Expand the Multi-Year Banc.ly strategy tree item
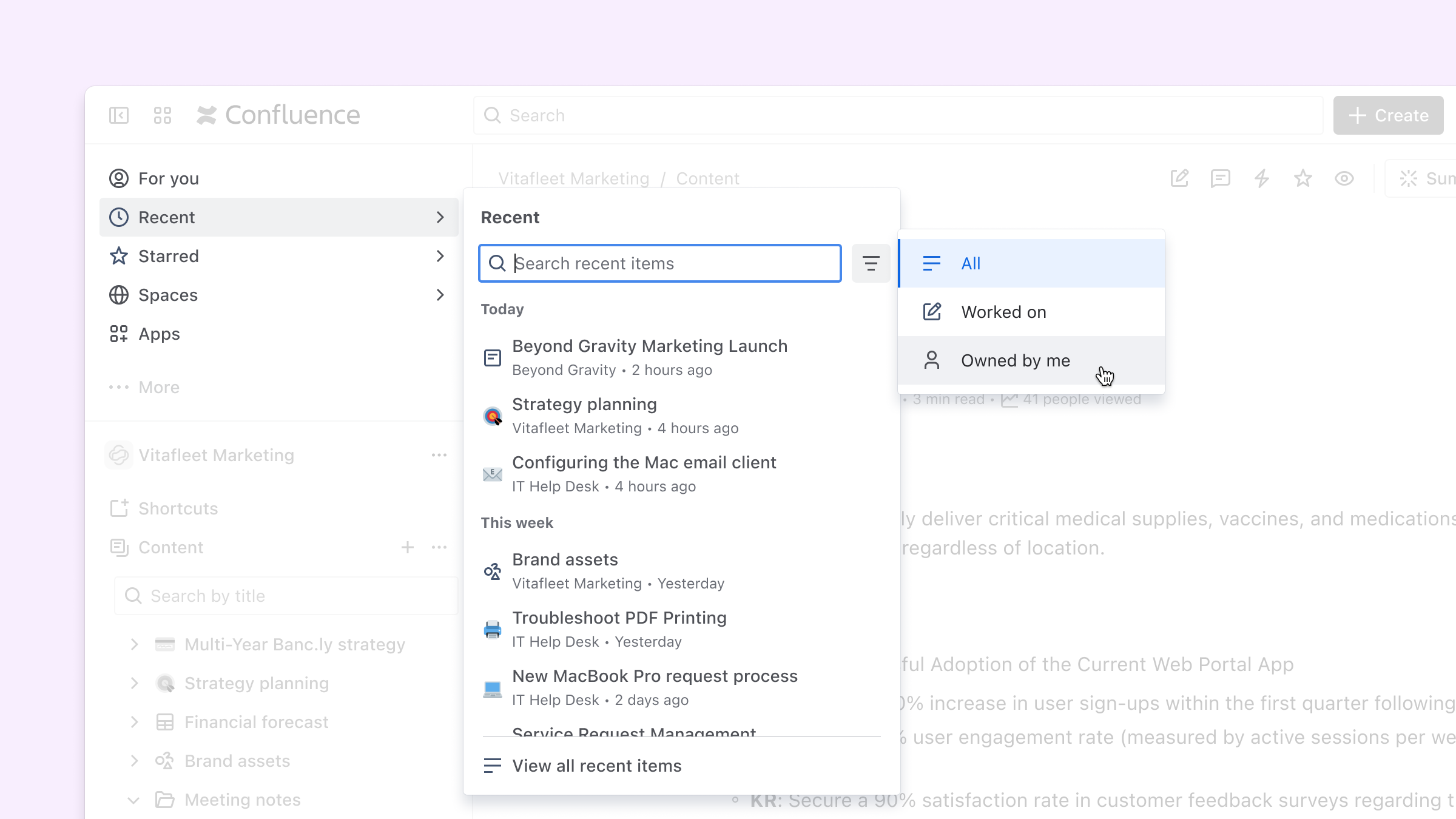 click(135, 644)
